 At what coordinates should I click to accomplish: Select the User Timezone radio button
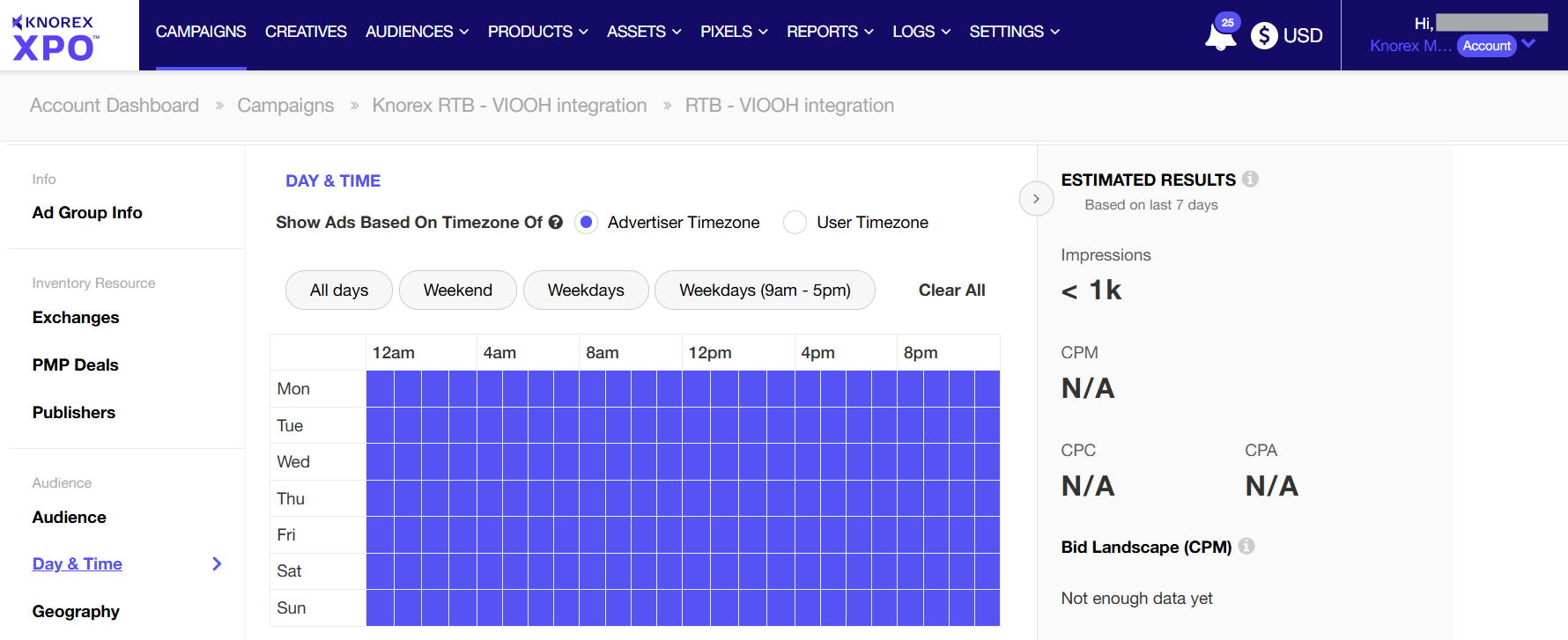pos(795,222)
